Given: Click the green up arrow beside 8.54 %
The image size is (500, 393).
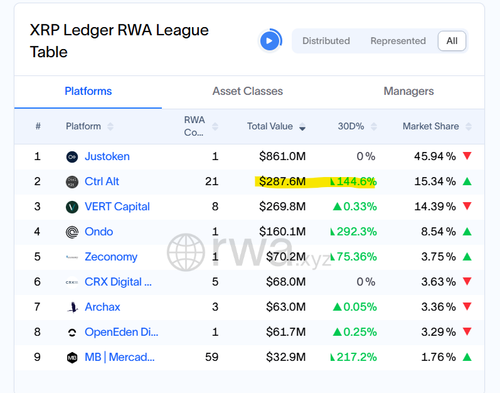Looking at the screenshot, I should [467, 231].
